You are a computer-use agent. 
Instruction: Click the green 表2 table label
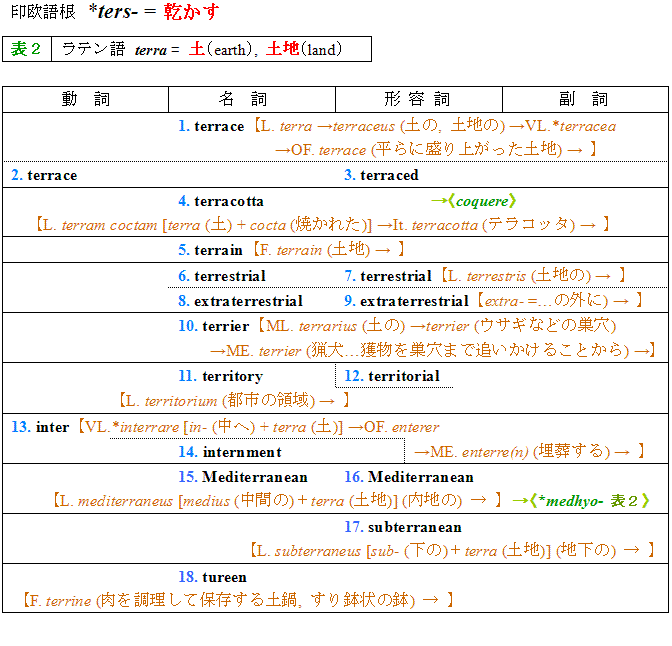point(27,49)
